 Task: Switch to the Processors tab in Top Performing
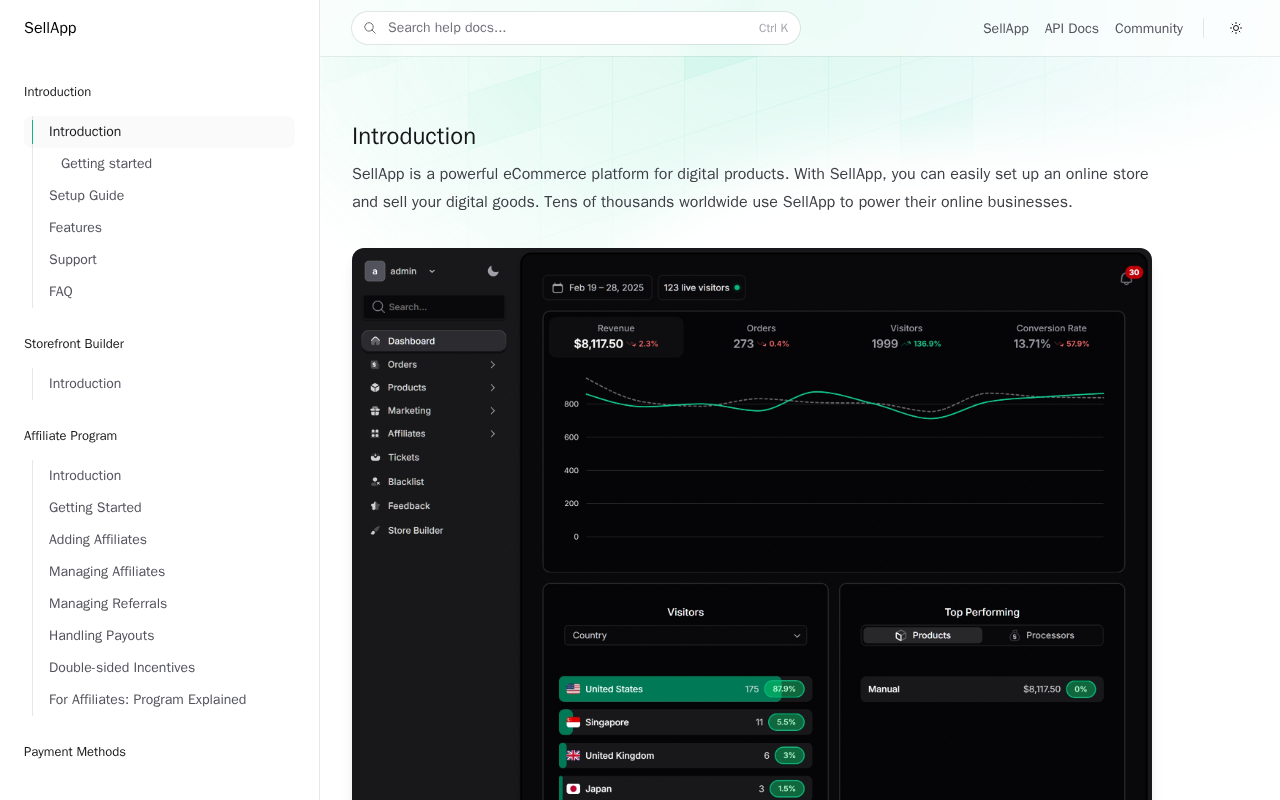pos(1042,636)
